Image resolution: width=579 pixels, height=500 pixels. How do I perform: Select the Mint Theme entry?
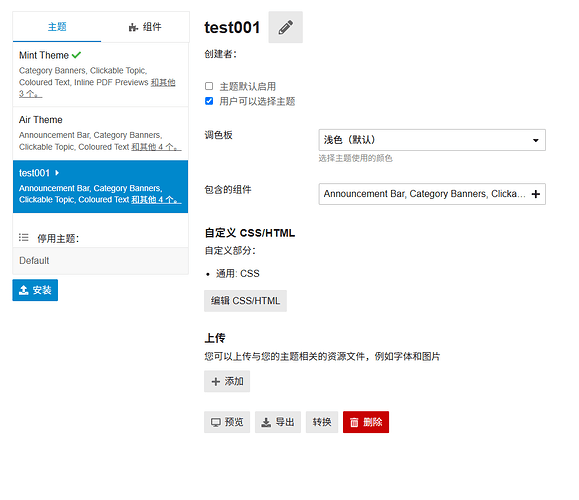(100, 75)
